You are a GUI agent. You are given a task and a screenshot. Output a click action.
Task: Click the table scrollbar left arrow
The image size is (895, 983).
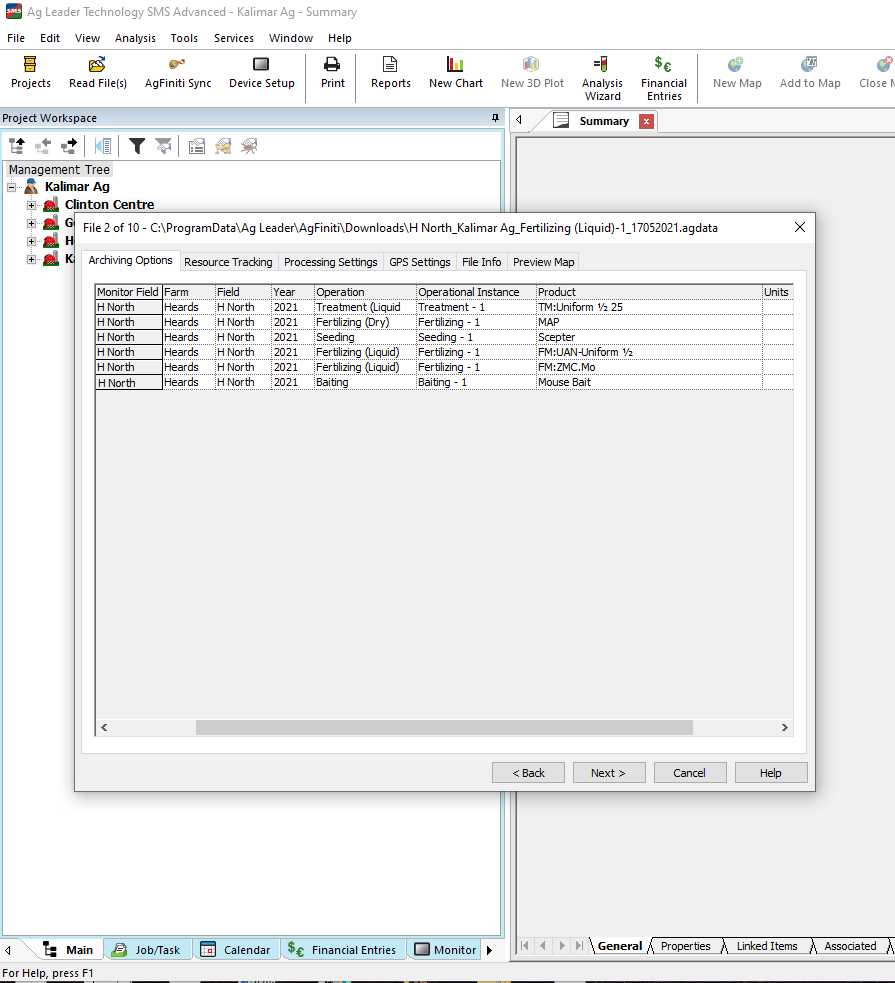104,727
